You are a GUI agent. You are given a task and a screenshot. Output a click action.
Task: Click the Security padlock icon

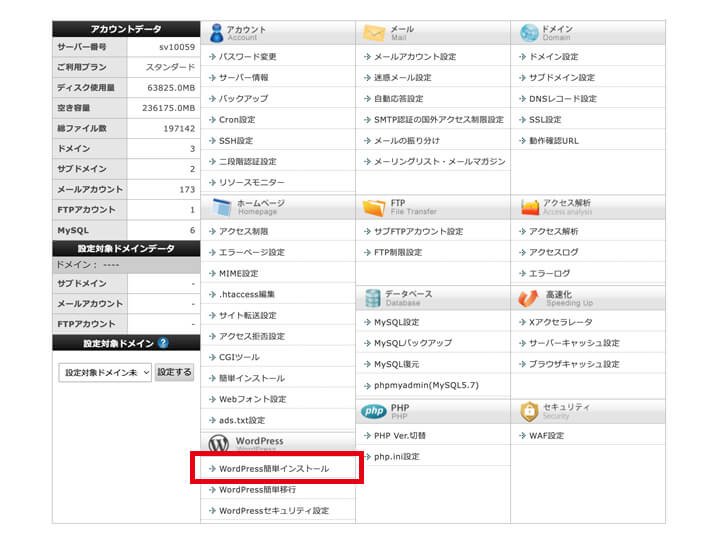tap(528, 411)
